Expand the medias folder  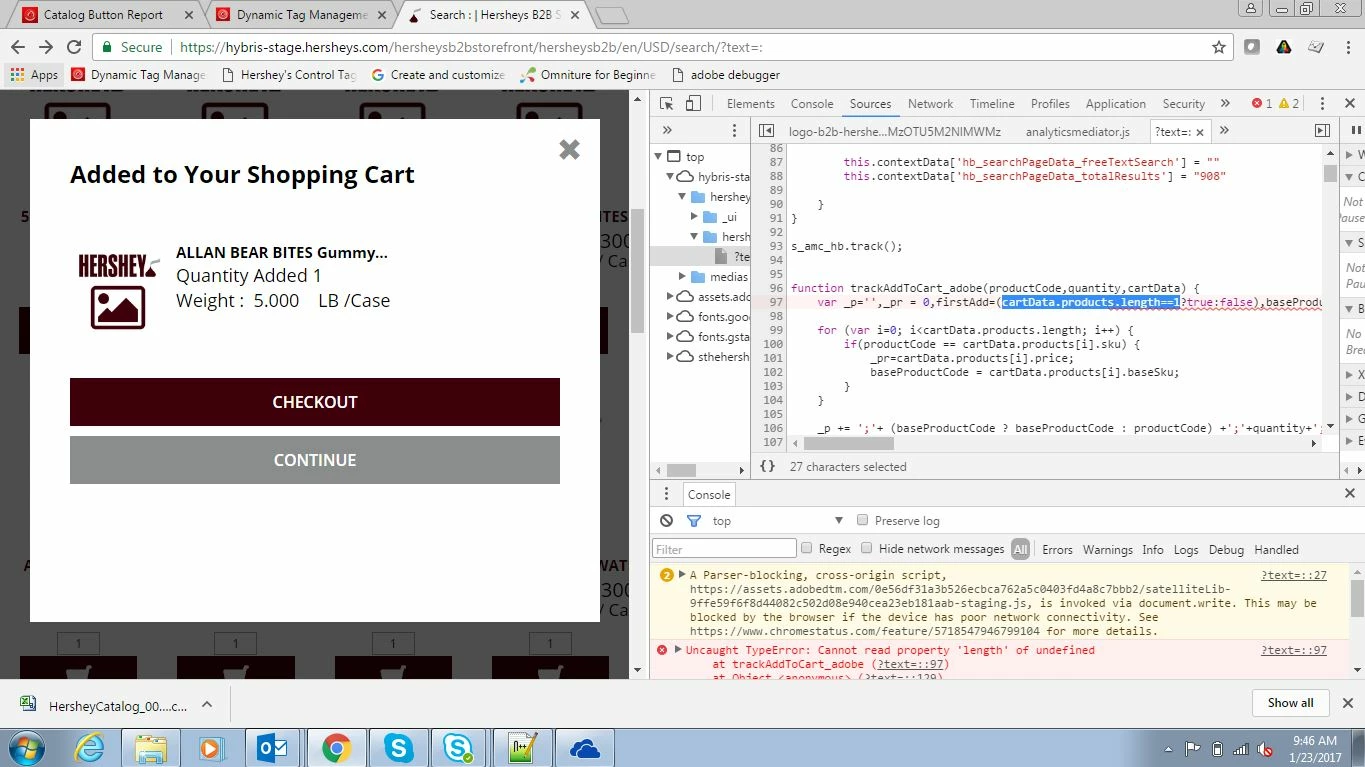tap(683, 277)
